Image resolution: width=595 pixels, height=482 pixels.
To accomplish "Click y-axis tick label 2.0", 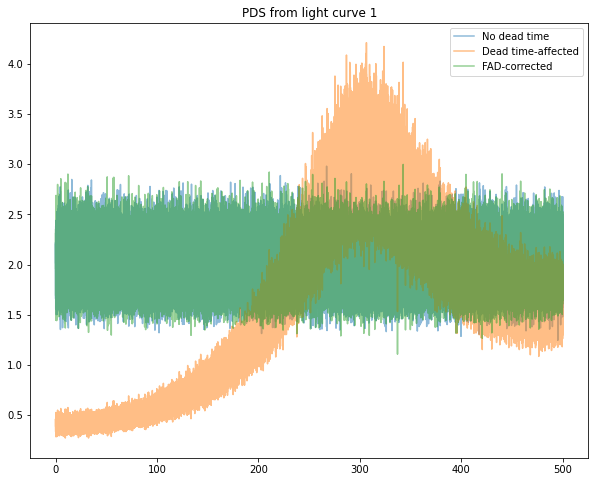I will 15,265.
